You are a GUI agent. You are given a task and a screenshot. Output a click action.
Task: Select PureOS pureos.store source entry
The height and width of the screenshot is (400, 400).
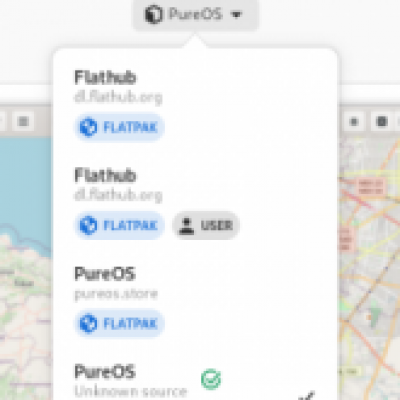click(x=195, y=302)
